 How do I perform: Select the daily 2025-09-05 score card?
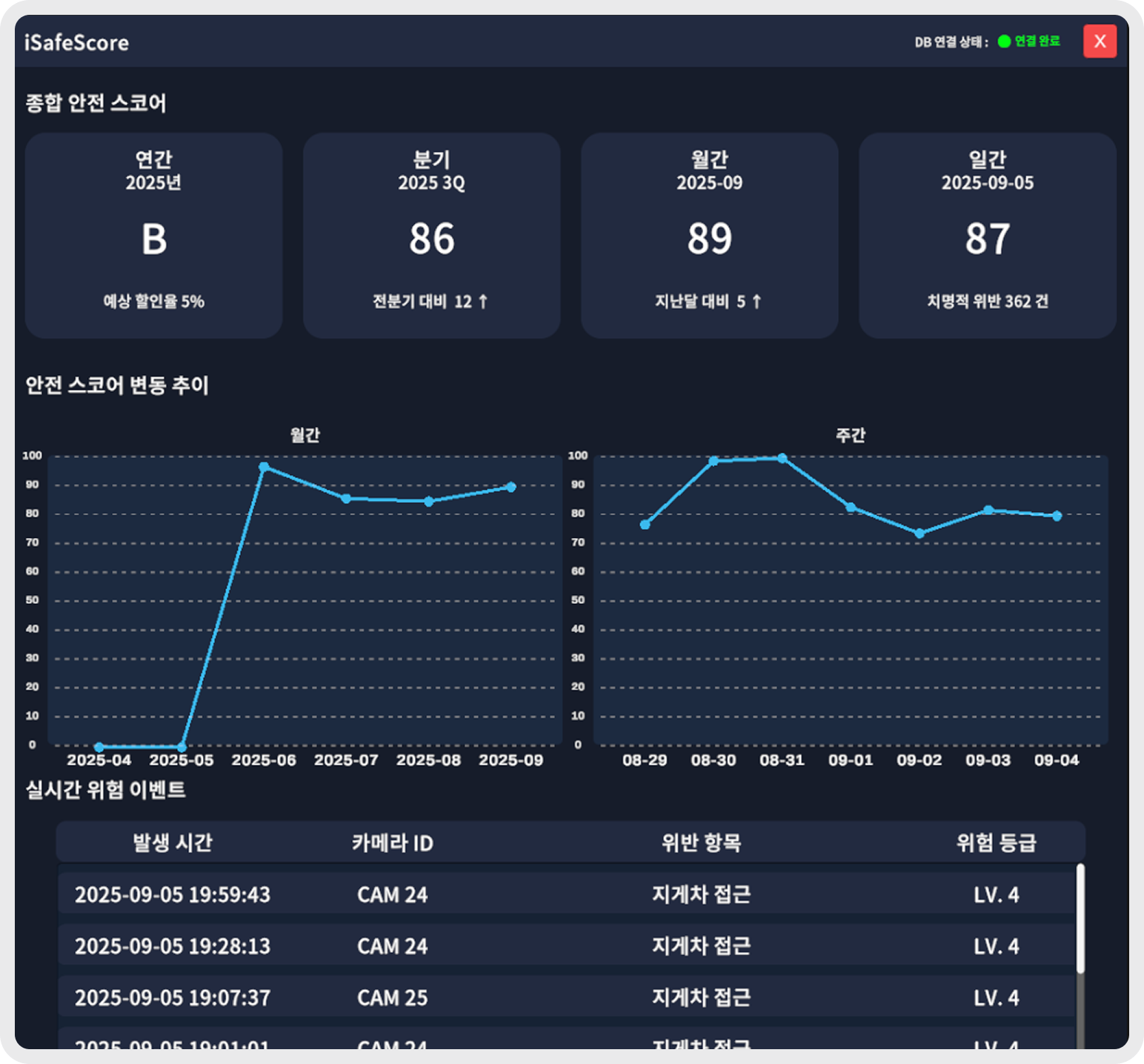(988, 236)
